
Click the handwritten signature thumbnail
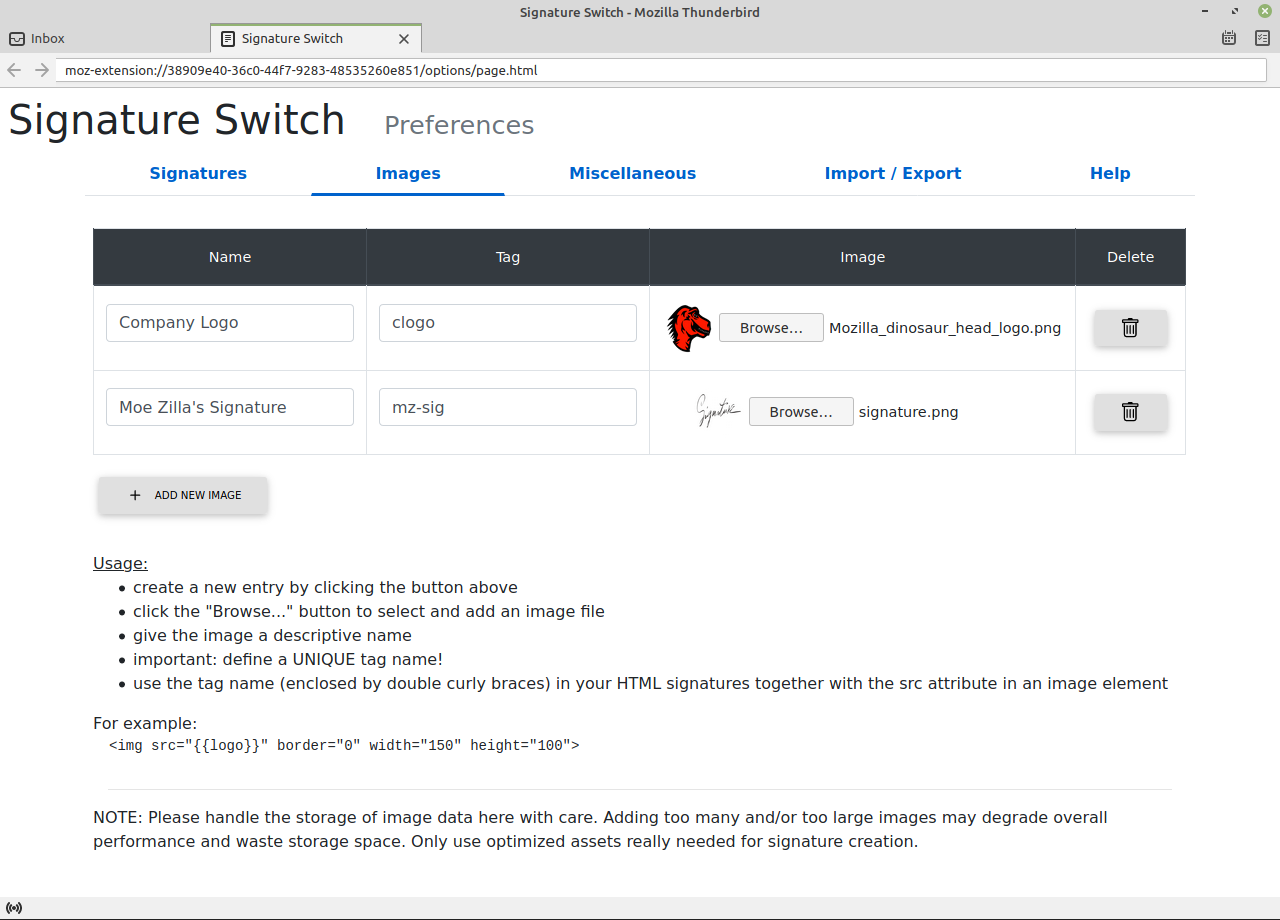click(718, 411)
